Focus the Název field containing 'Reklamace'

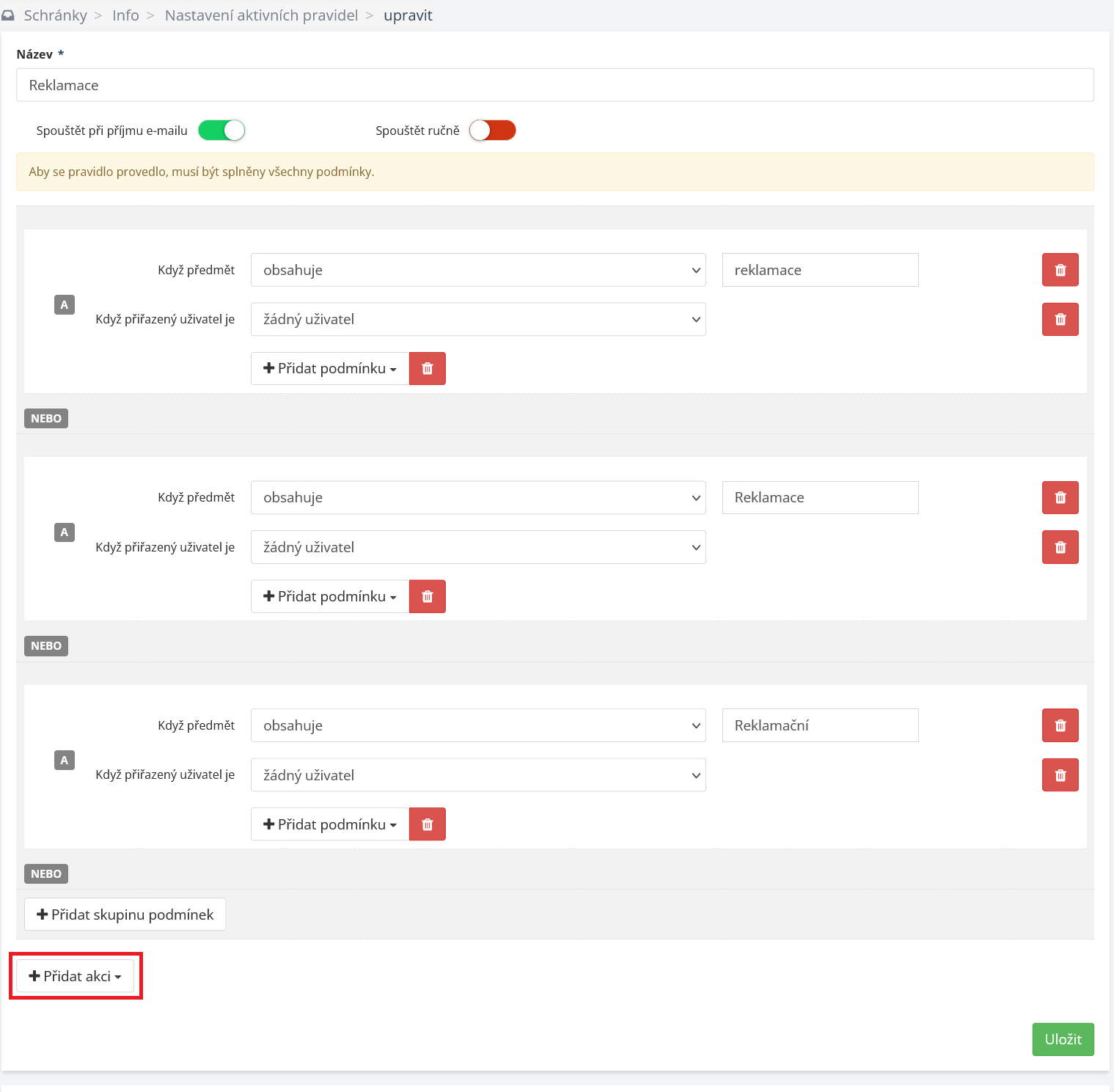coord(554,85)
